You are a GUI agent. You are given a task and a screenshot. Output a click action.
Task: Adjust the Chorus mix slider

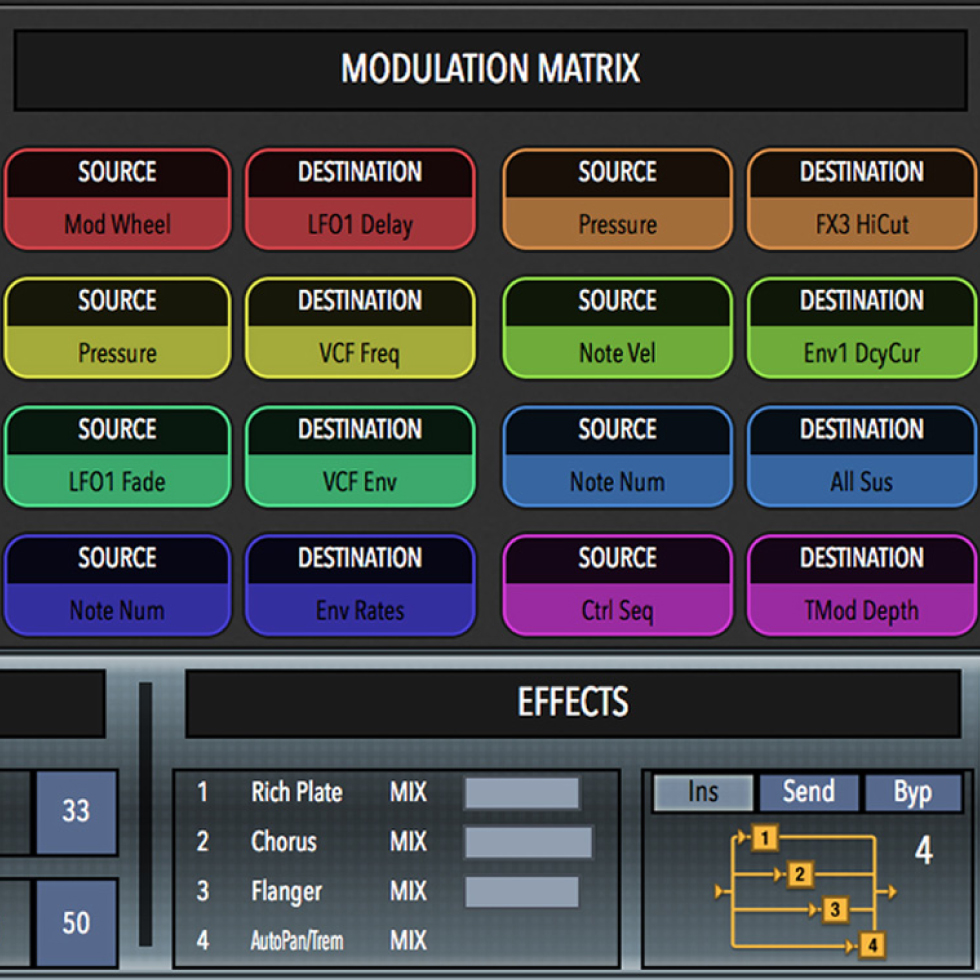(529, 842)
